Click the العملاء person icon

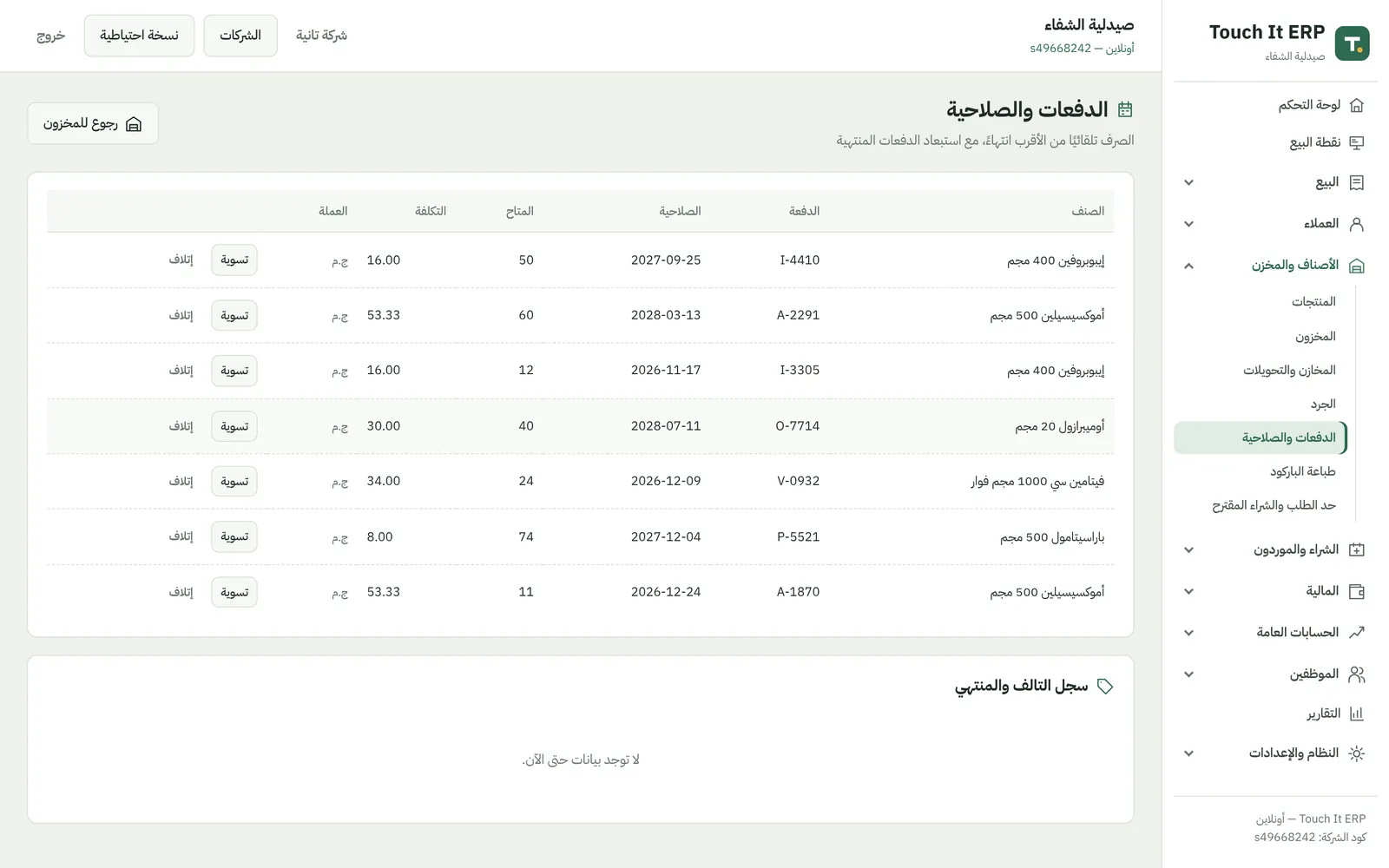(1357, 224)
